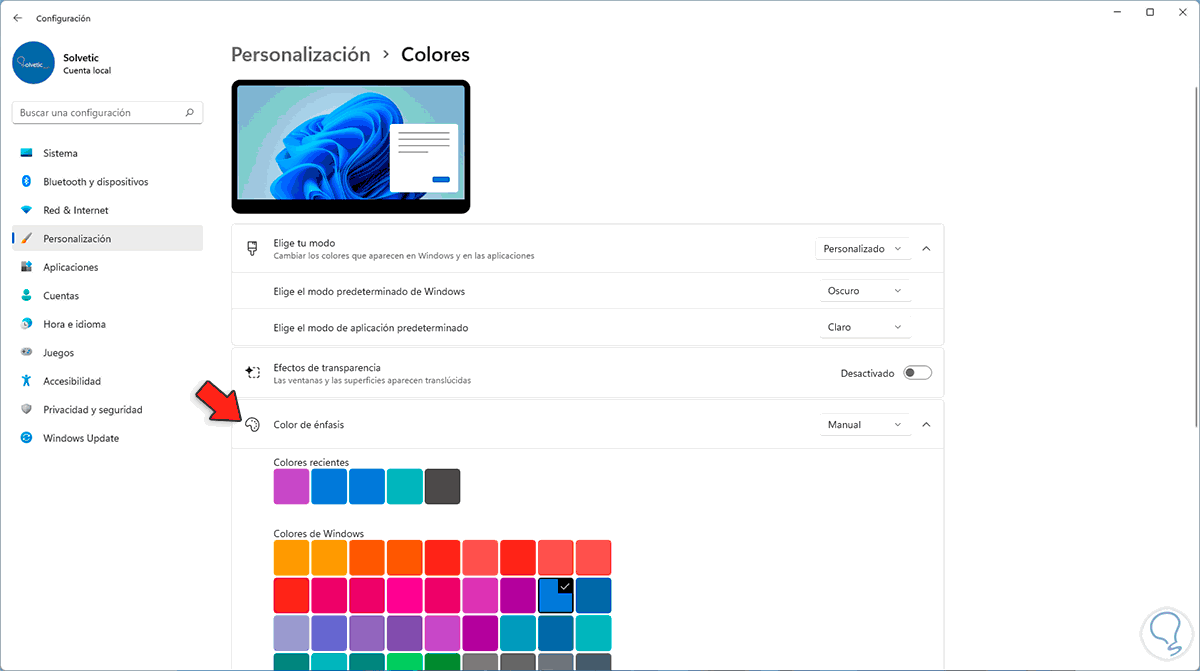Maximize the Configuración window
Image resolution: width=1200 pixels, height=671 pixels.
click(1150, 12)
